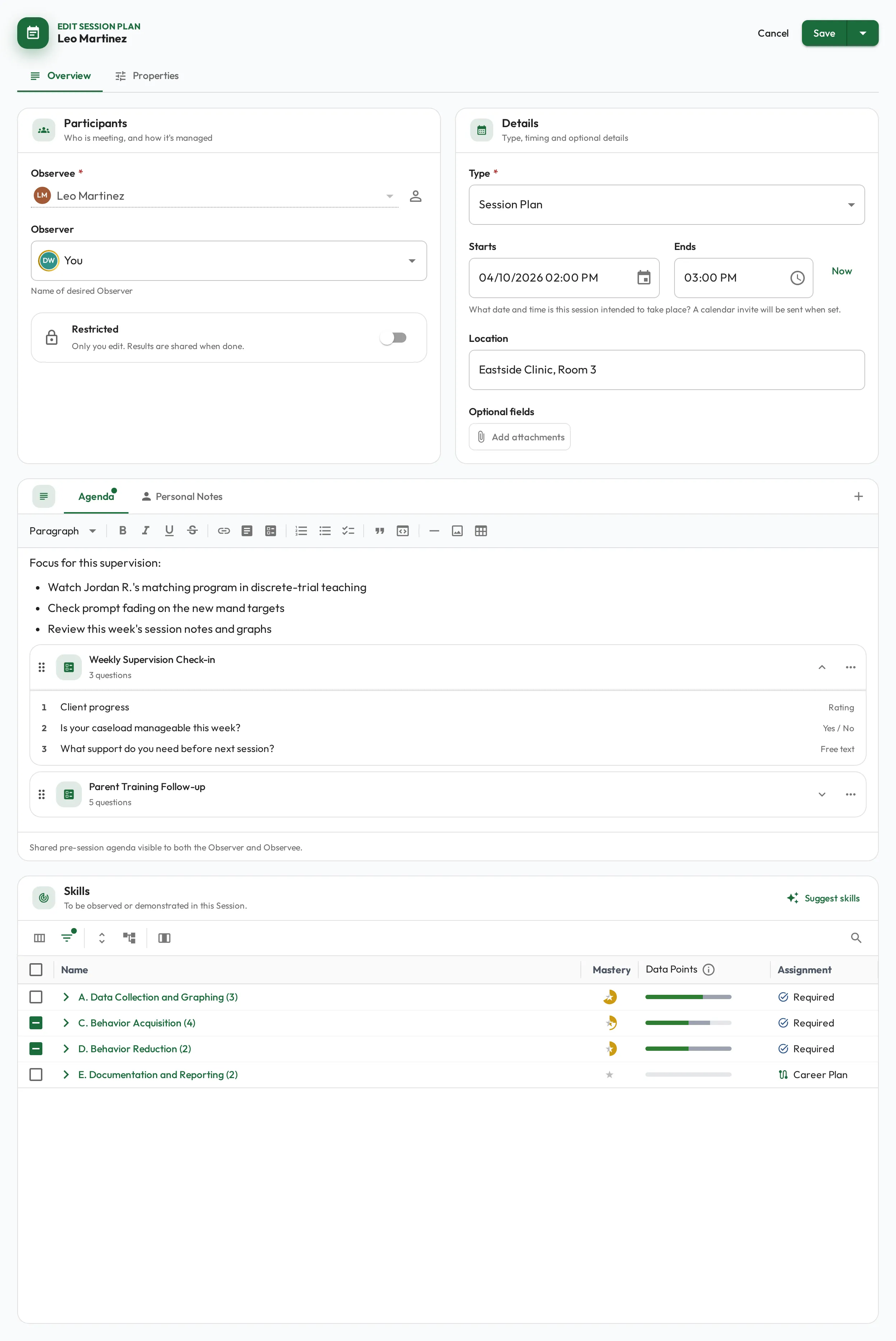
Task: Insert a numbered list
Action: tap(301, 530)
